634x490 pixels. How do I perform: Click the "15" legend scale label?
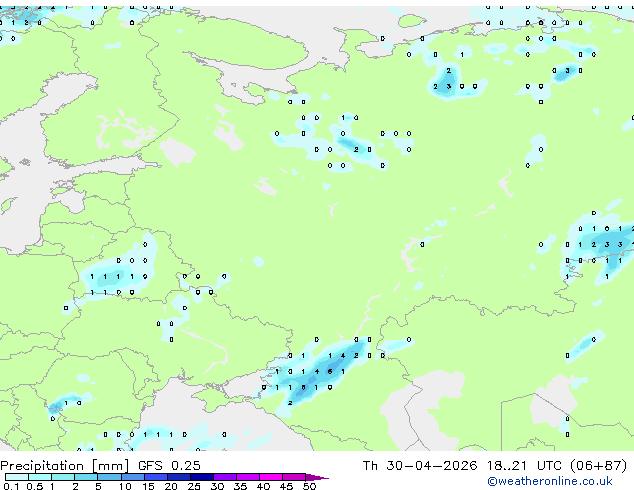point(148,486)
